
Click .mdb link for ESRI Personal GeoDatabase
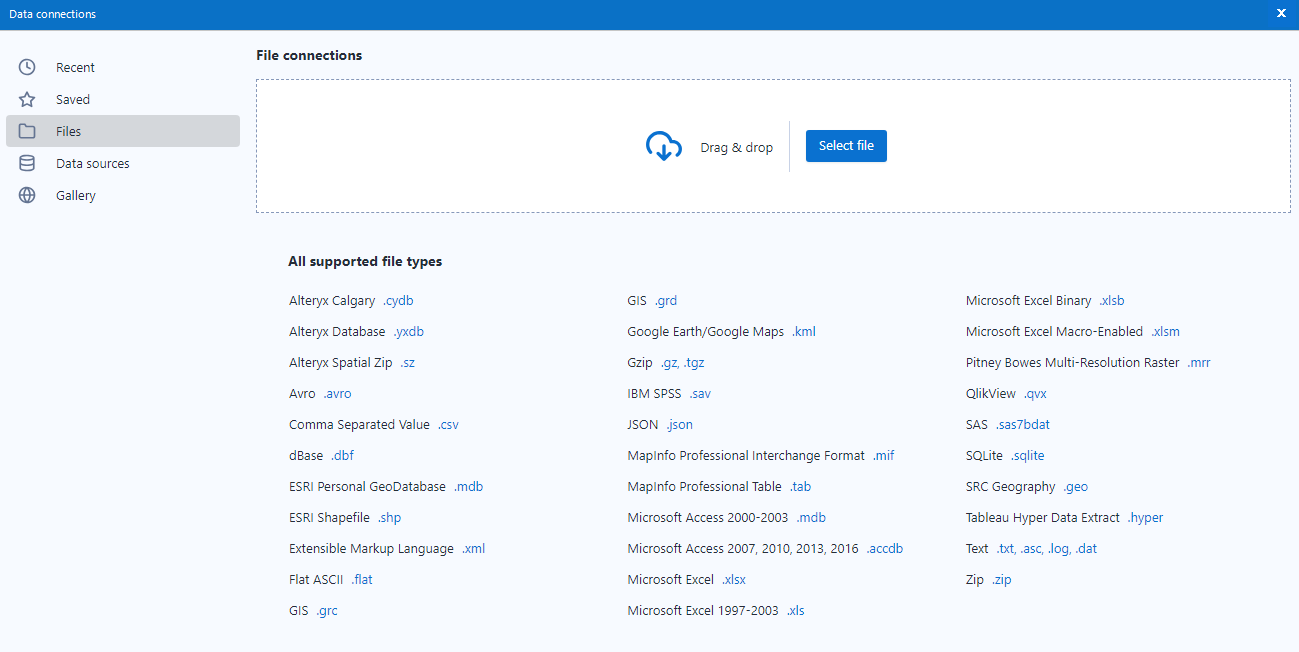pyautogui.click(x=468, y=486)
